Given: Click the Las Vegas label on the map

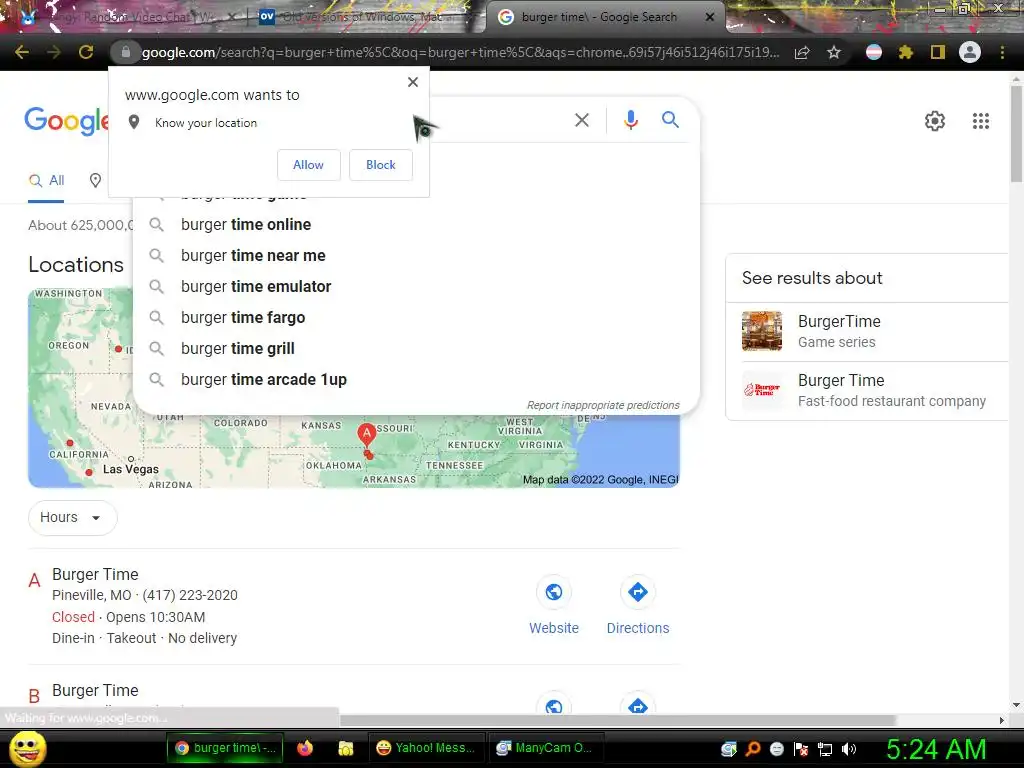Looking at the screenshot, I should 131,470.
